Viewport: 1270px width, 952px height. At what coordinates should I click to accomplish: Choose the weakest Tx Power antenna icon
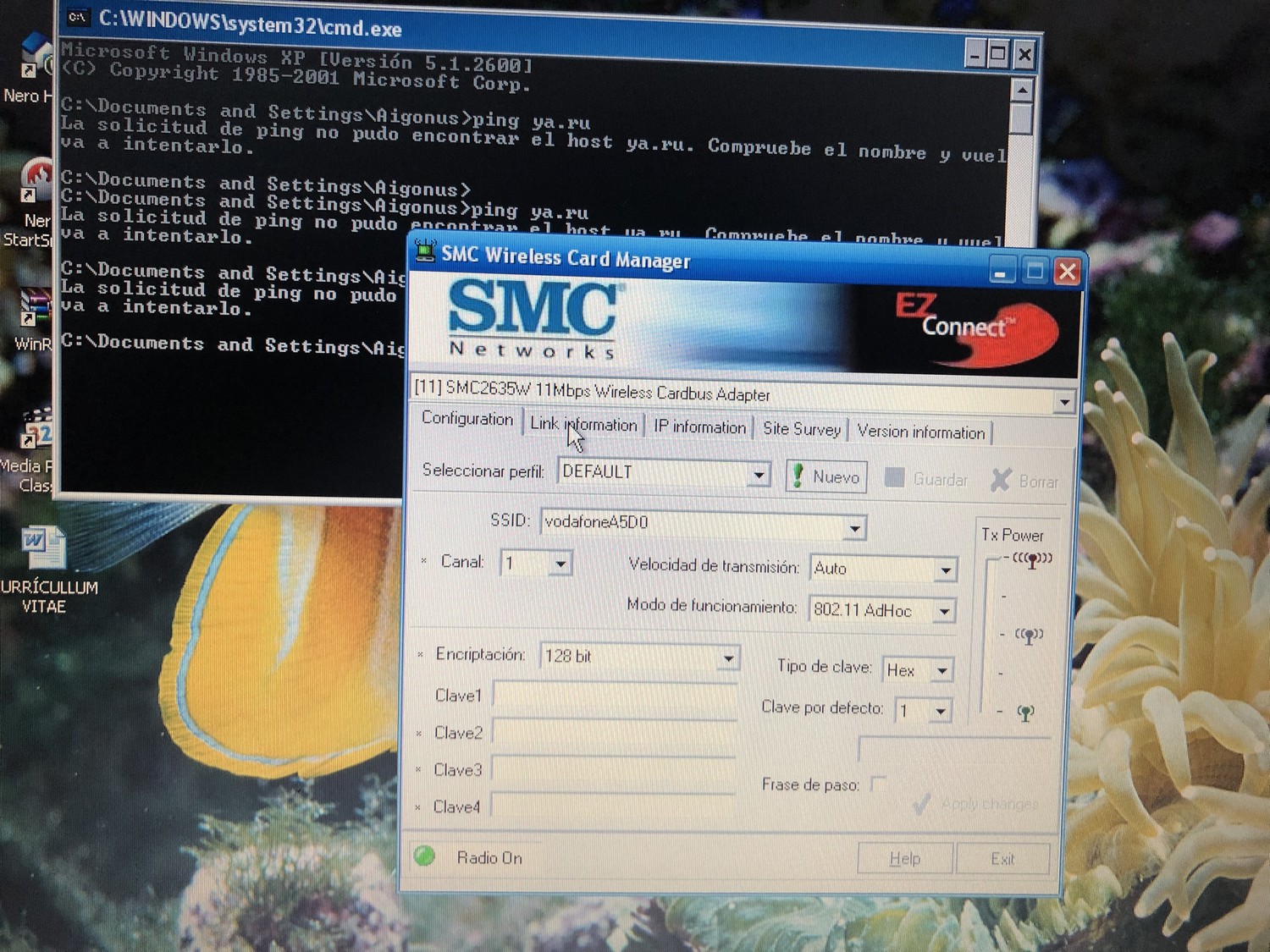1025,713
